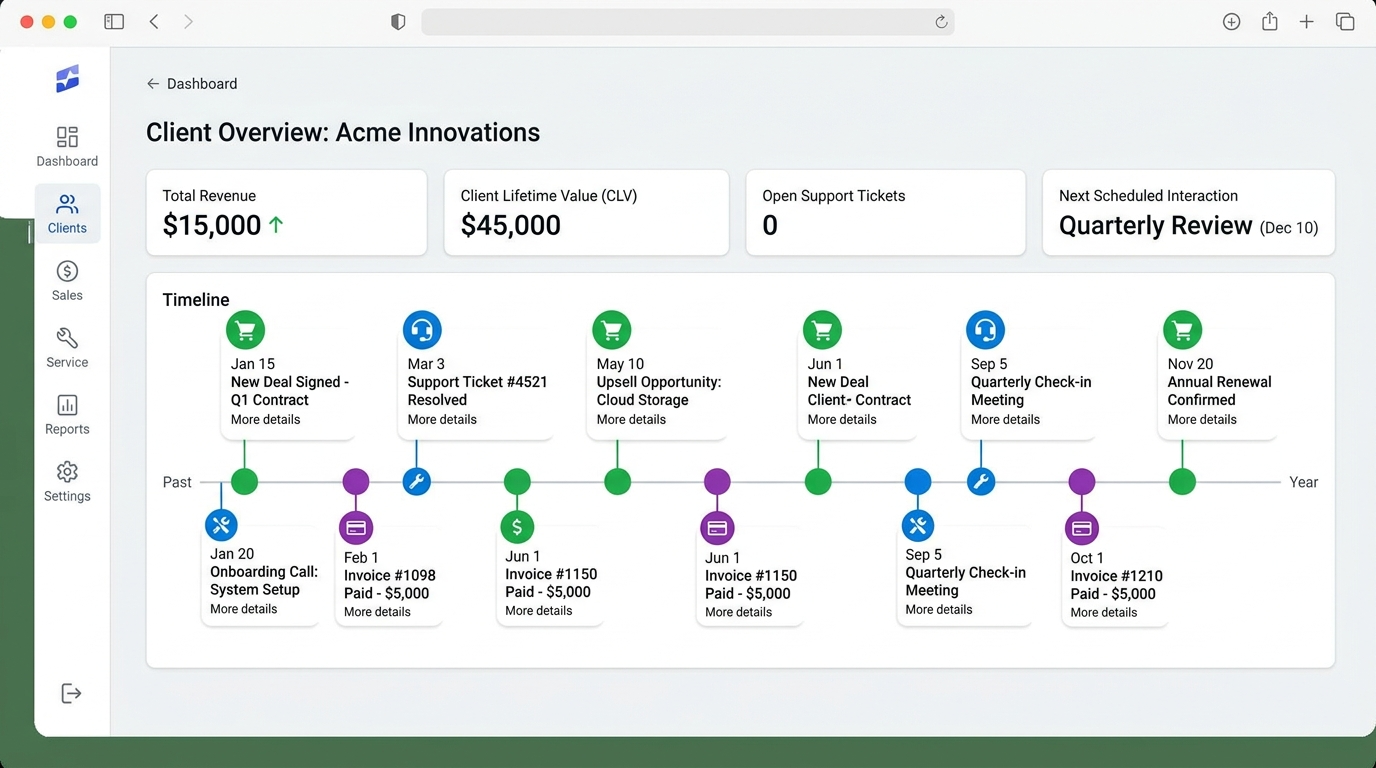Click 'Annual Renewal Confirmed' title
The height and width of the screenshot is (768, 1376).
tap(1219, 391)
